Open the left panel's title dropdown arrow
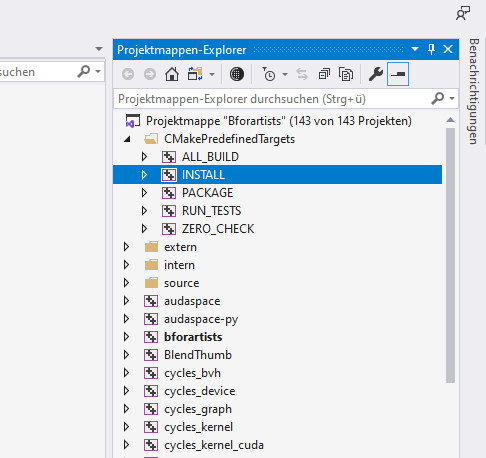This screenshot has height=458, width=486. click(x=99, y=49)
